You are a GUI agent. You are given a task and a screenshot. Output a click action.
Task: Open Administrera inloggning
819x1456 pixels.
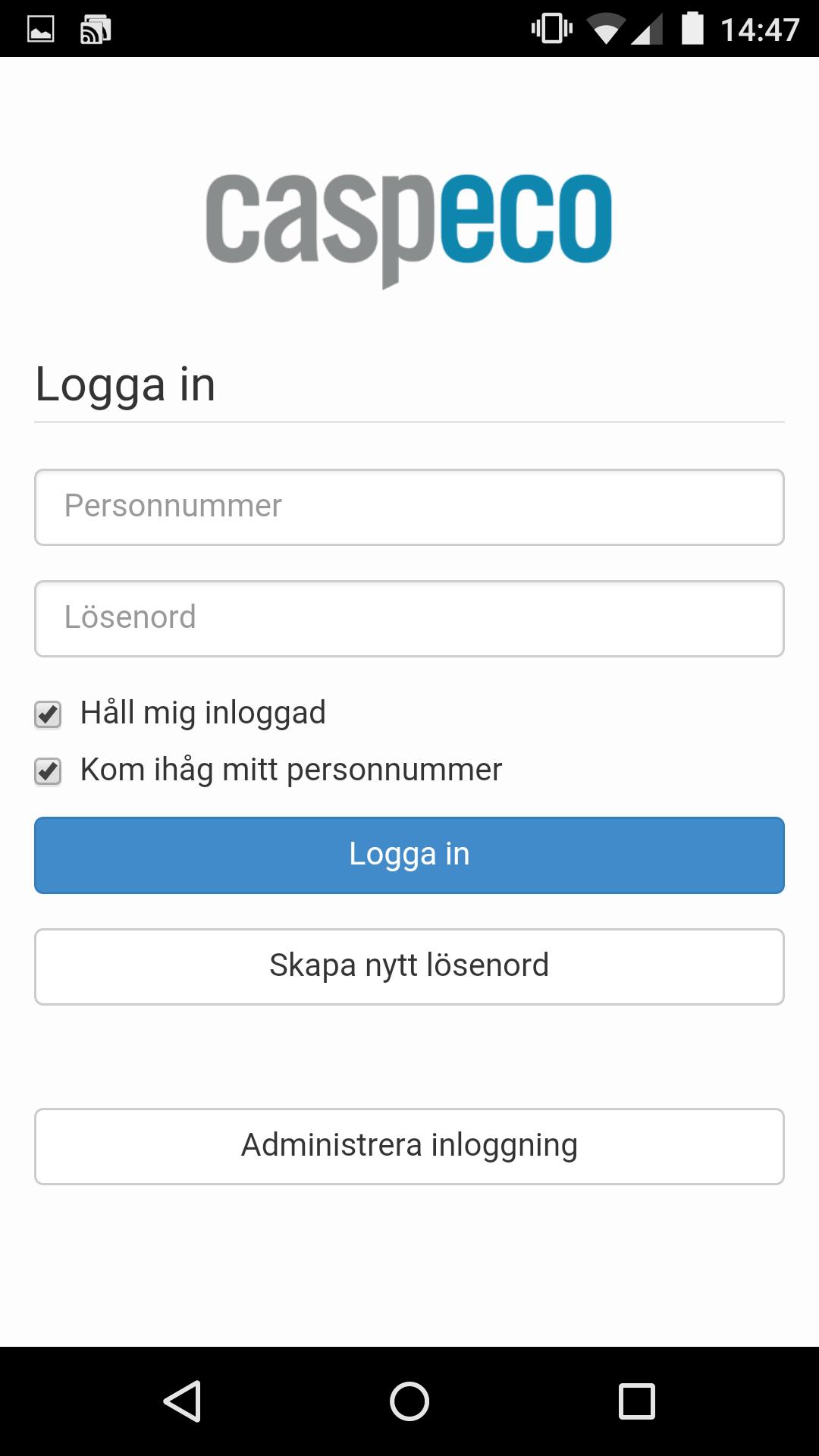pyautogui.click(x=409, y=1147)
